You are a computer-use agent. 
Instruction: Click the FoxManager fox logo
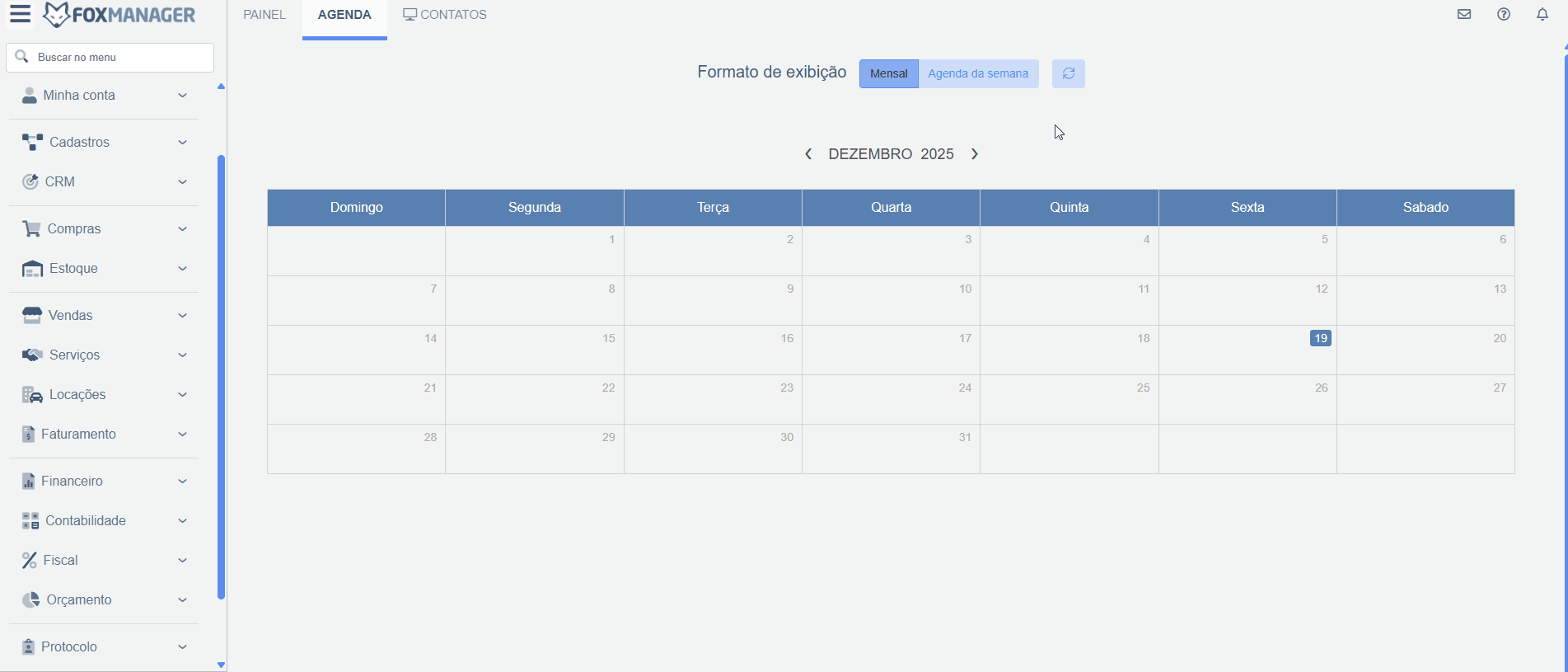click(56, 15)
